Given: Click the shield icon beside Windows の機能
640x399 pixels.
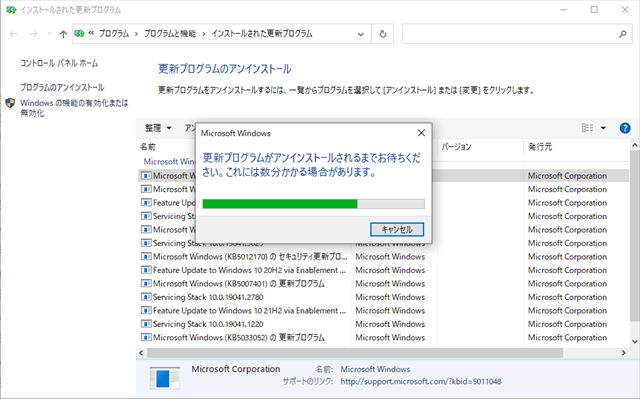Looking at the screenshot, I should 10,103.
